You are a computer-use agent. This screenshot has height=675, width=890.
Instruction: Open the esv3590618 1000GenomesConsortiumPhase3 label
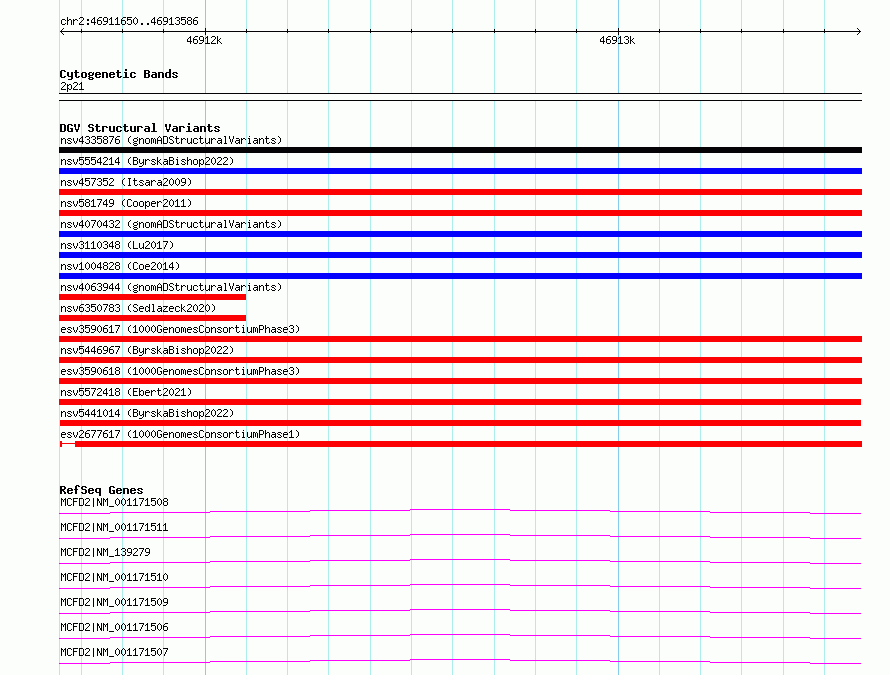pyautogui.click(x=180, y=371)
